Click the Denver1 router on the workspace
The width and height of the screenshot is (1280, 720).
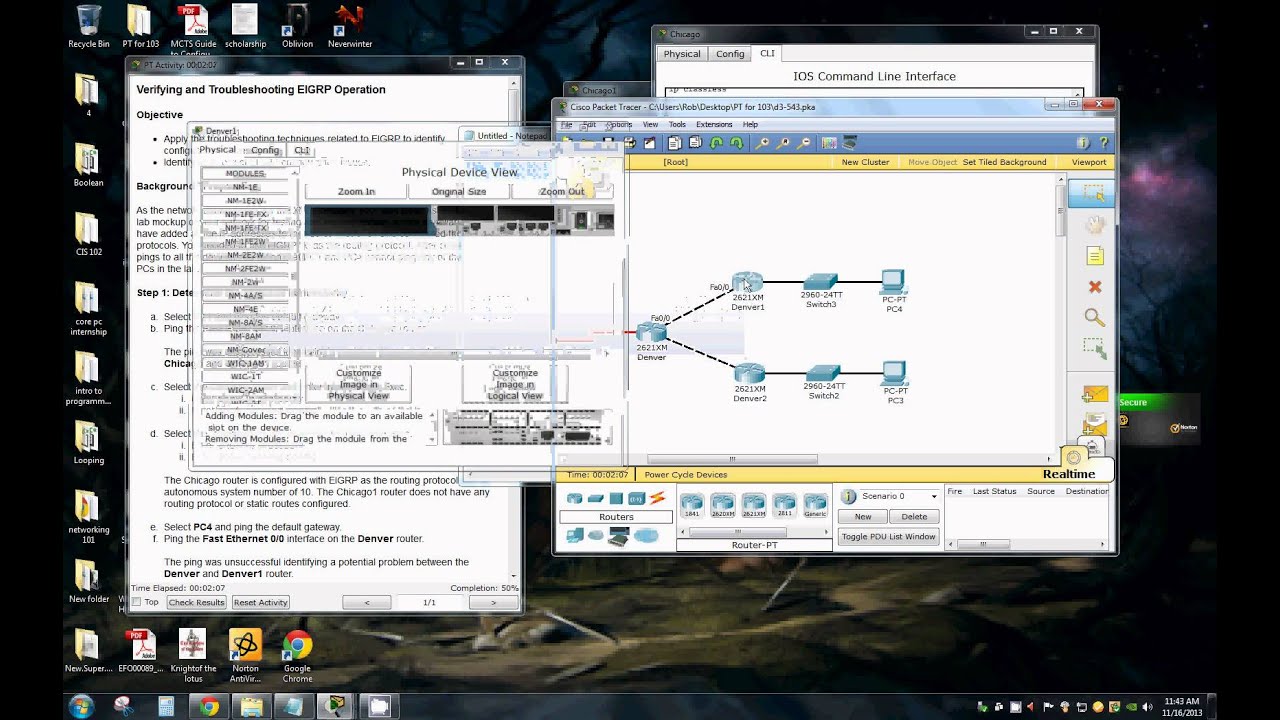pyautogui.click(x=747, y=282)
